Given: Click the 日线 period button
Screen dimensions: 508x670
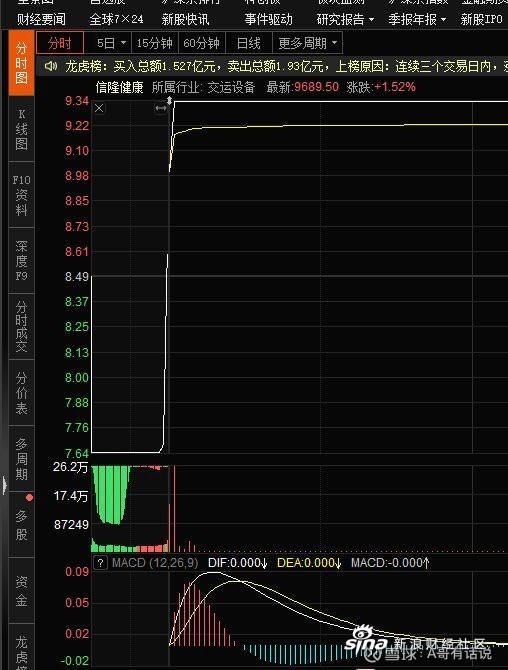Looking at the screenshot, I should (248, 43).
